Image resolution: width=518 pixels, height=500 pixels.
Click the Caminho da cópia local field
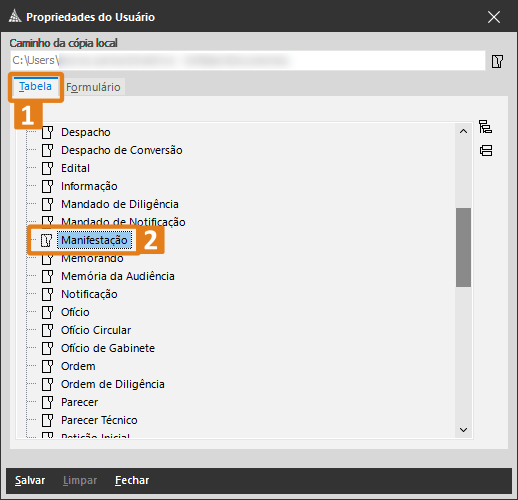[x=248, y=60]
